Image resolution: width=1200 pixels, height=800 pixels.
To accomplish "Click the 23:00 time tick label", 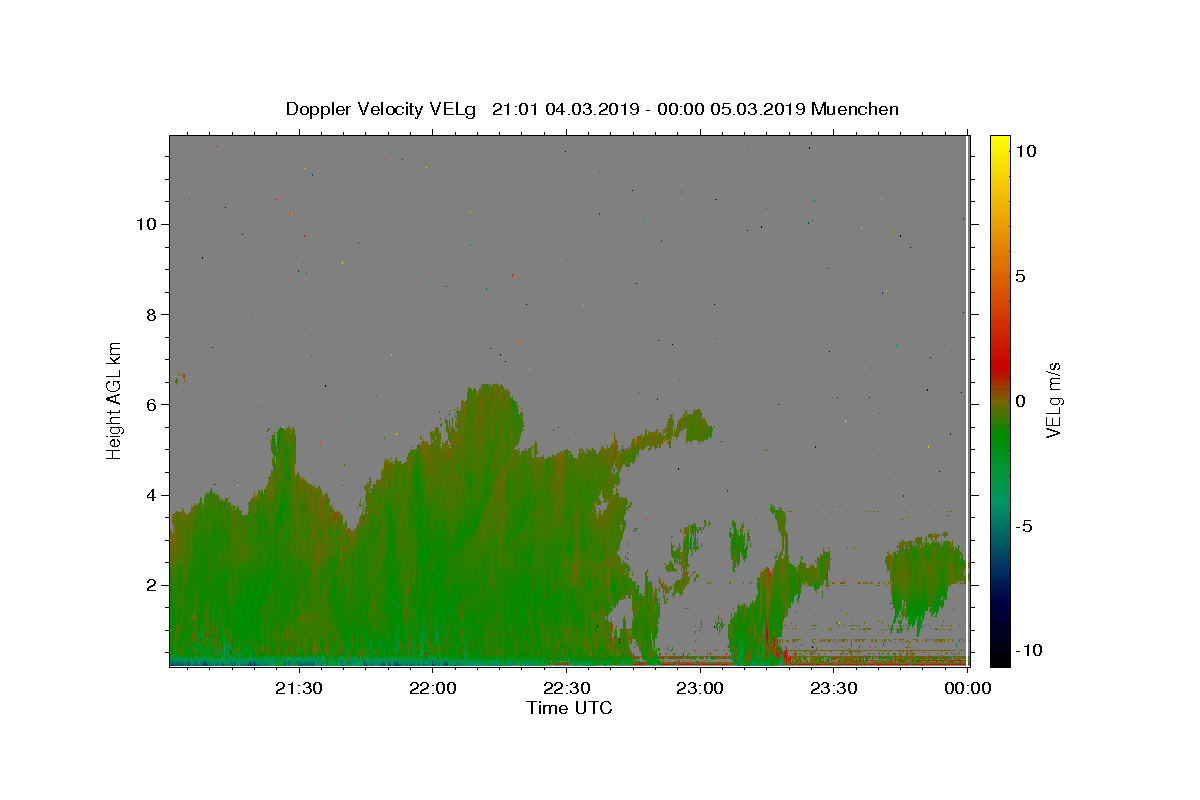I will click(700, 688).
